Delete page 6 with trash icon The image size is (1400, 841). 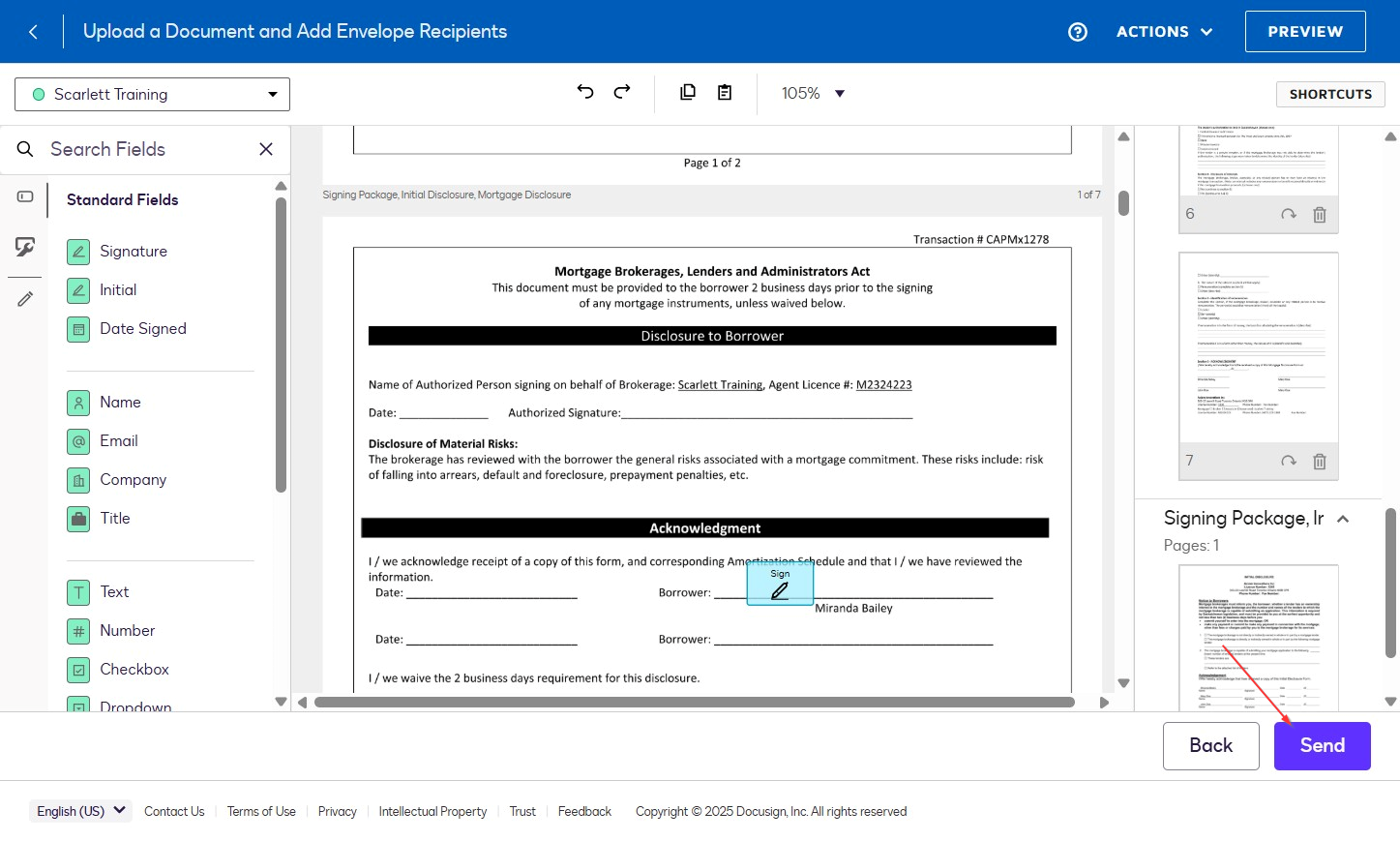(1319, 215)
